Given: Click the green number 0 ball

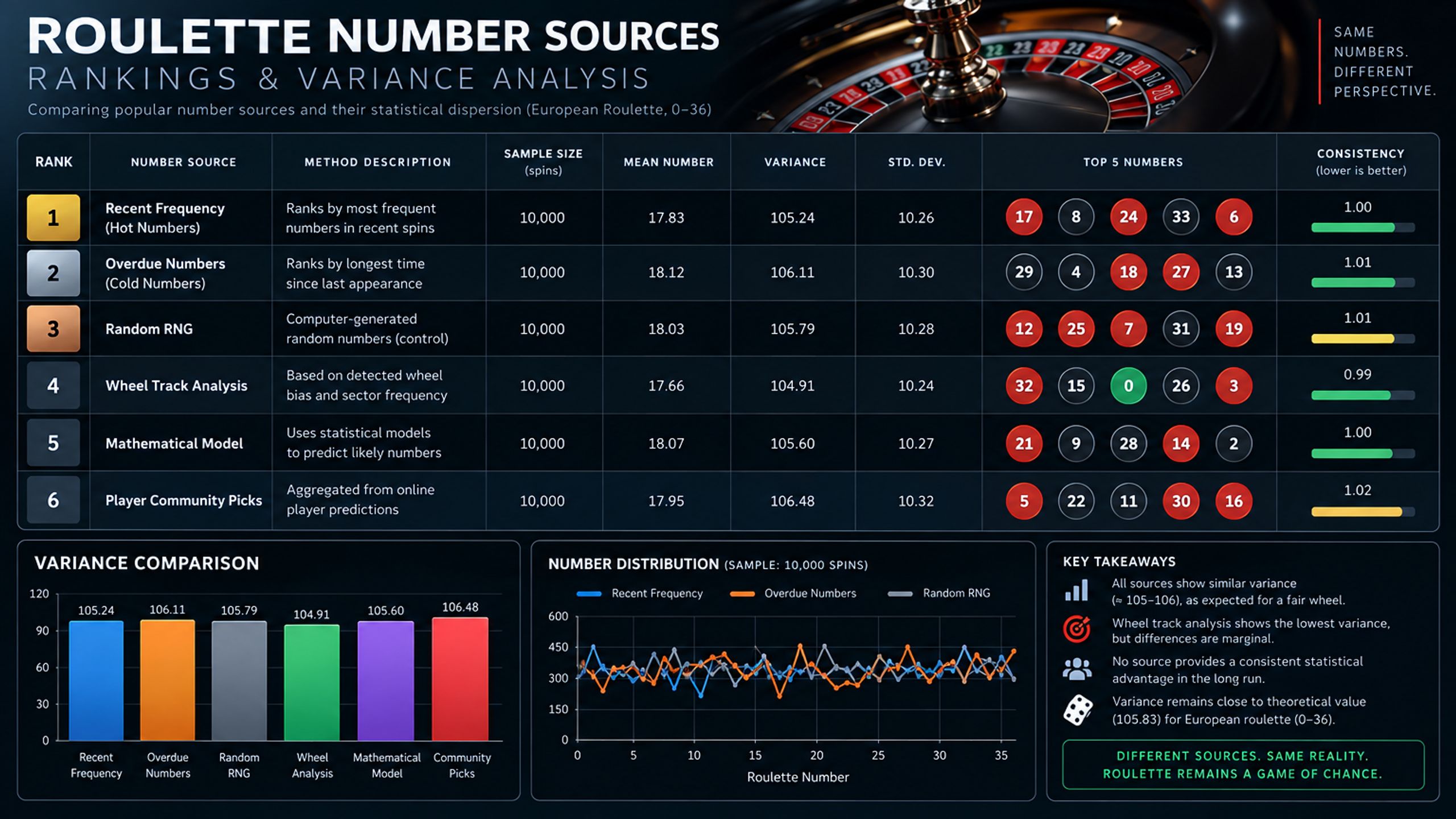Looking at the screenshot, I should pyautogui.click(x=1128, y=386).
